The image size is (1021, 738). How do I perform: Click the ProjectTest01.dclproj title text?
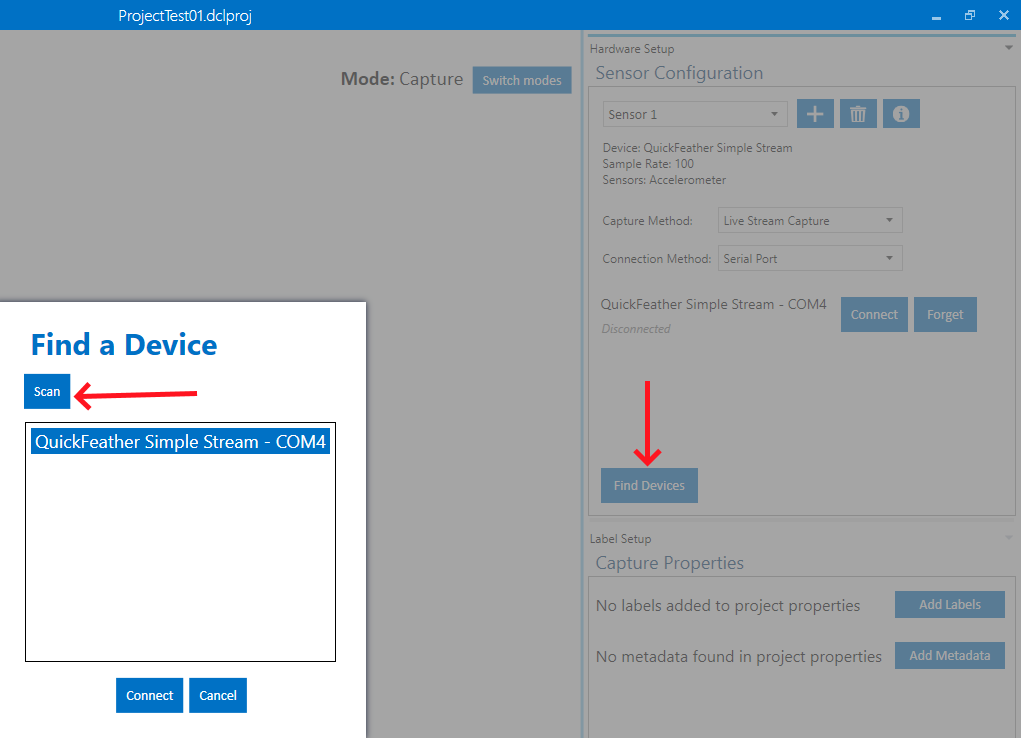click(x=185, y=16)
